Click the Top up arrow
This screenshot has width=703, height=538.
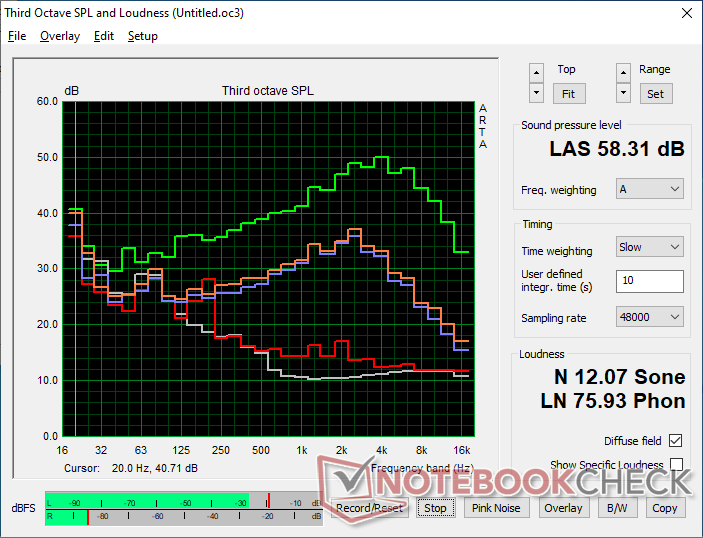pyautogui.click(x=537, y=72)
